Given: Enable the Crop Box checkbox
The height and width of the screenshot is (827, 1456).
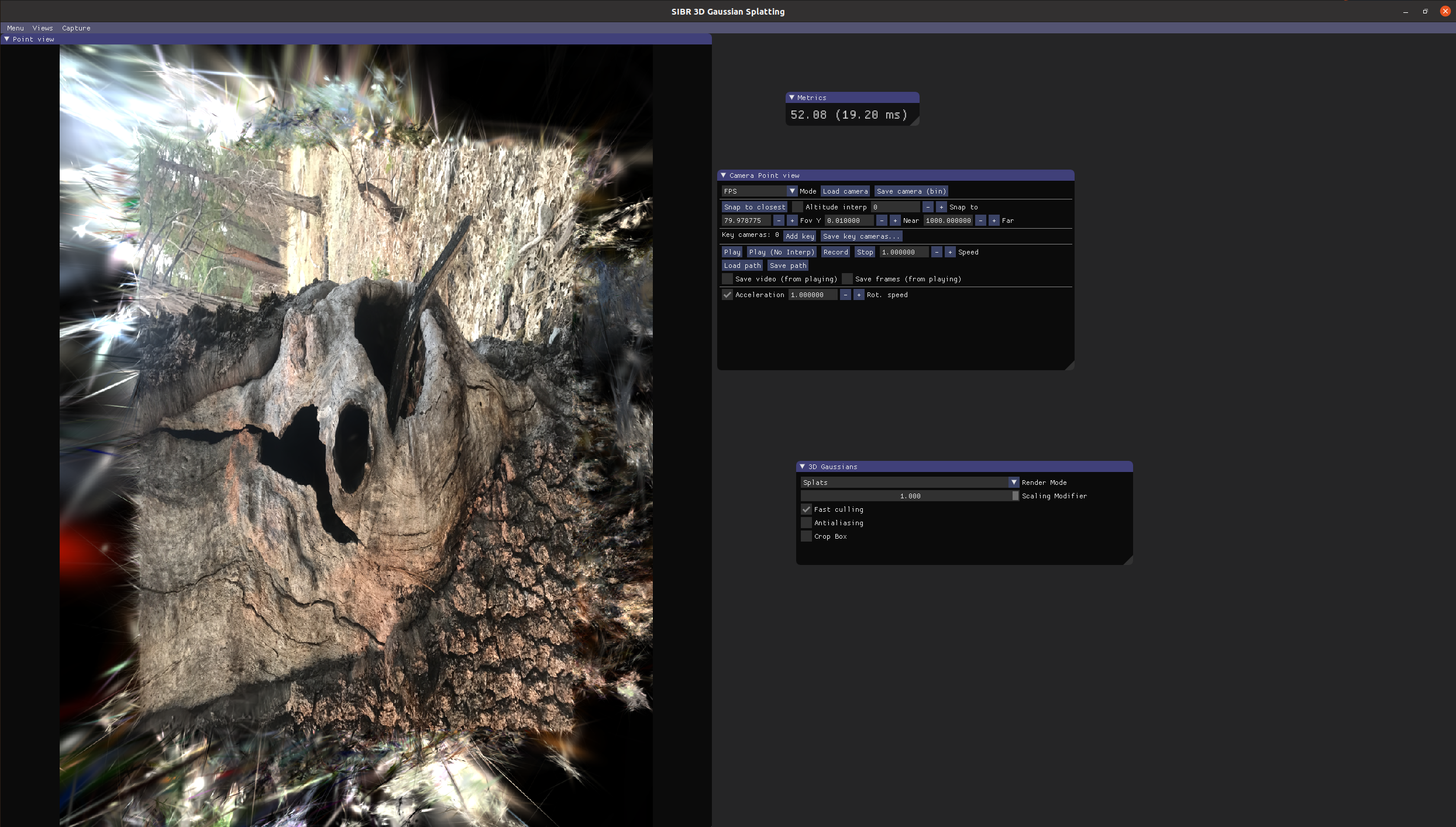Looking at the screenshot, I should (x=806, y=536).
